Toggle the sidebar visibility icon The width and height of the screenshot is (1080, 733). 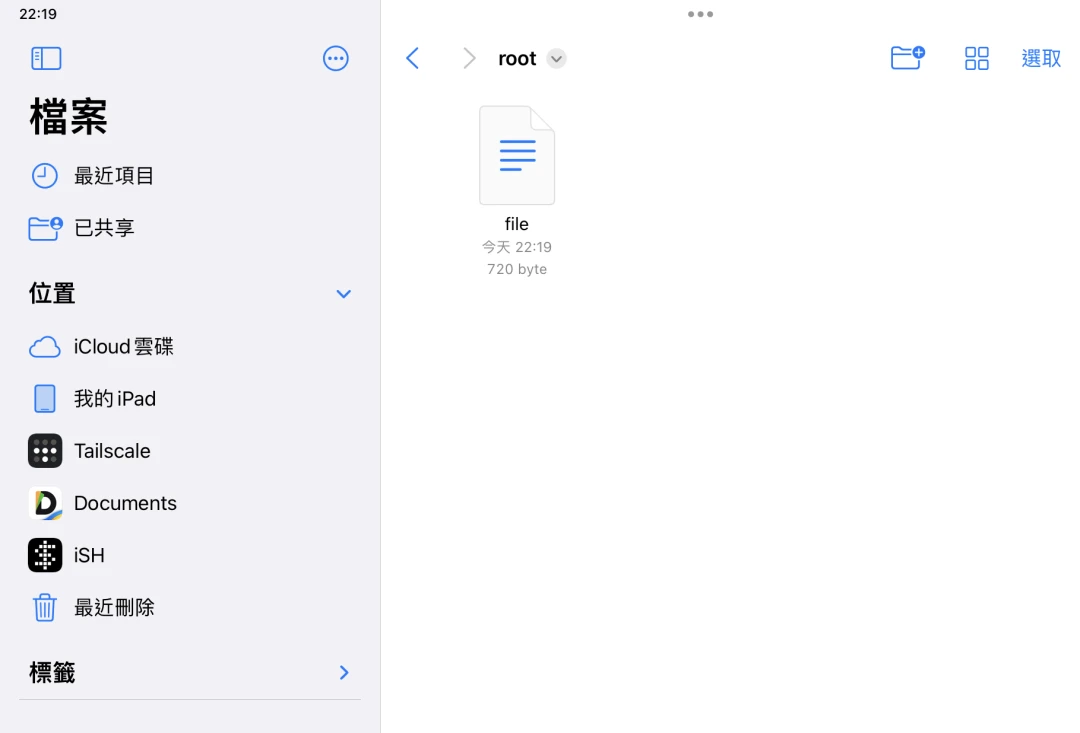(46, 59)
